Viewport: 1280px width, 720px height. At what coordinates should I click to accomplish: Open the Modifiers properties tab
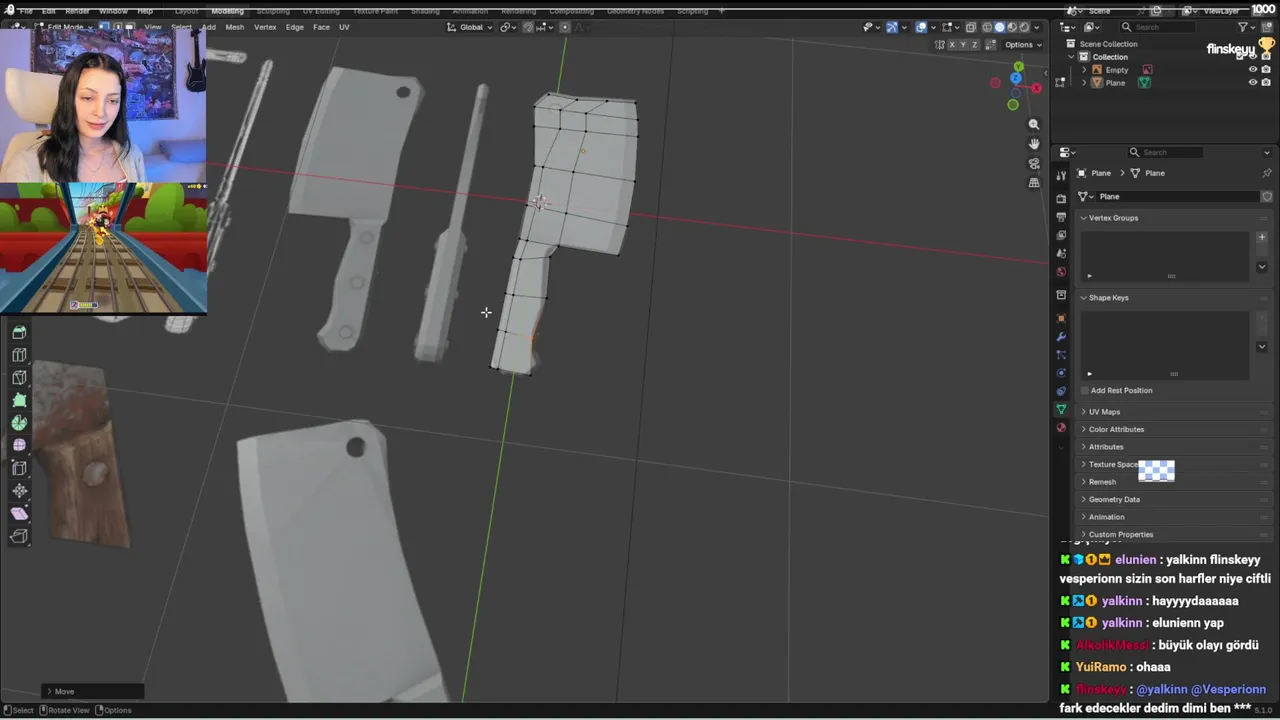point(1061,337)
